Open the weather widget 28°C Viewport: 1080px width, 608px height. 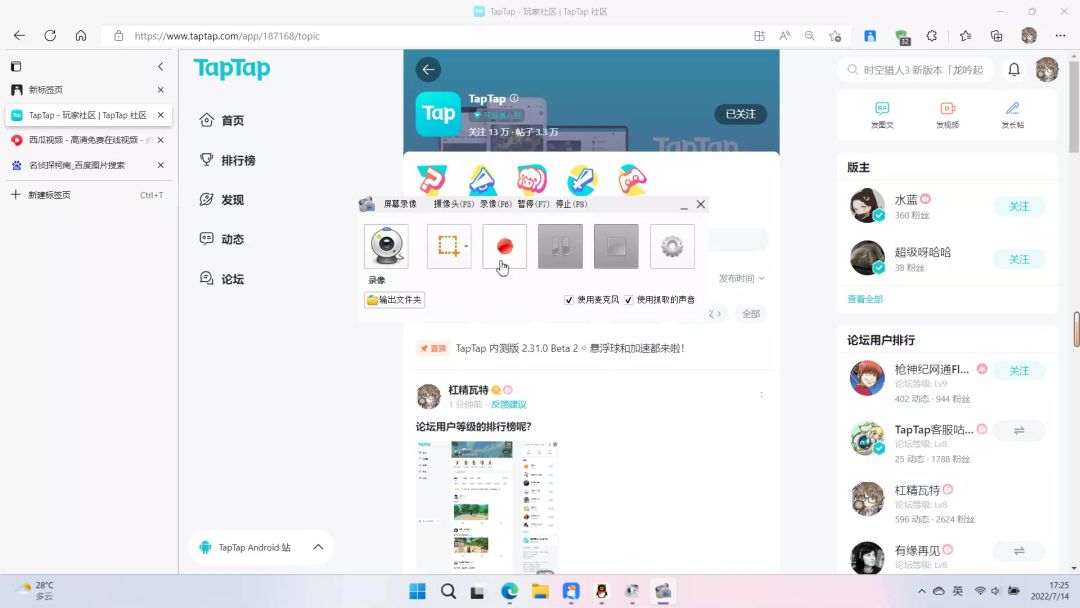[36, 591]
